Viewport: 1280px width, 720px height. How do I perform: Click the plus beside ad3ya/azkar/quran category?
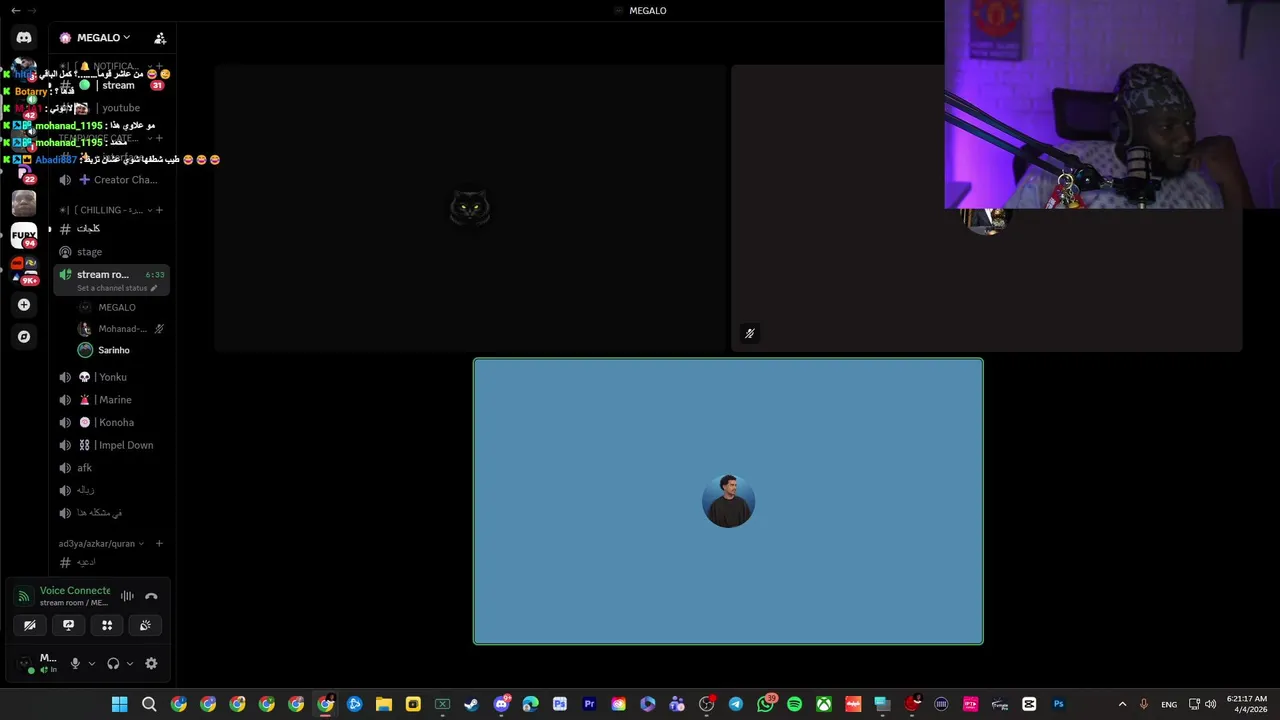click(x=159, y=543)
